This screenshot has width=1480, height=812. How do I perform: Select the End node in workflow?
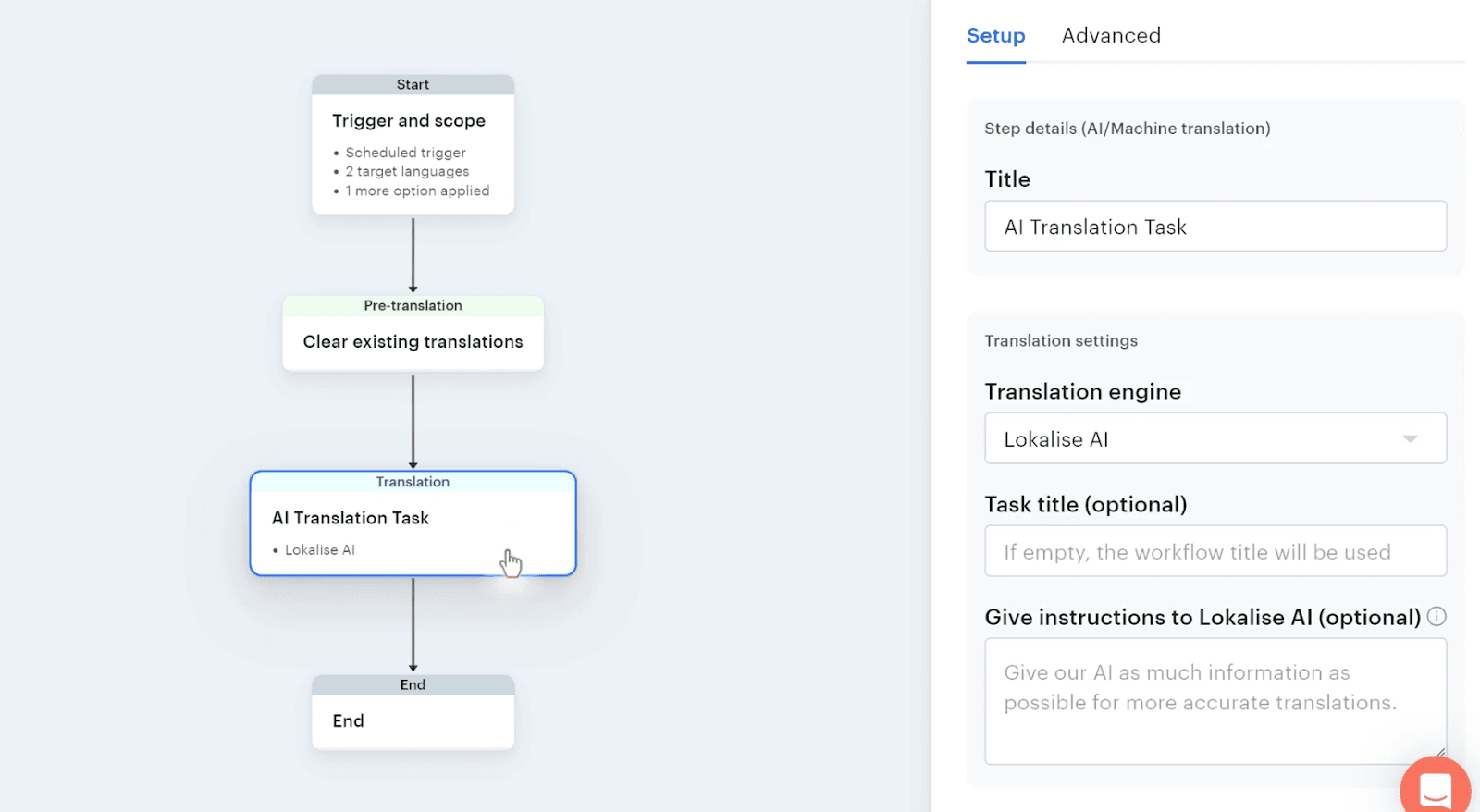point(348,721)
